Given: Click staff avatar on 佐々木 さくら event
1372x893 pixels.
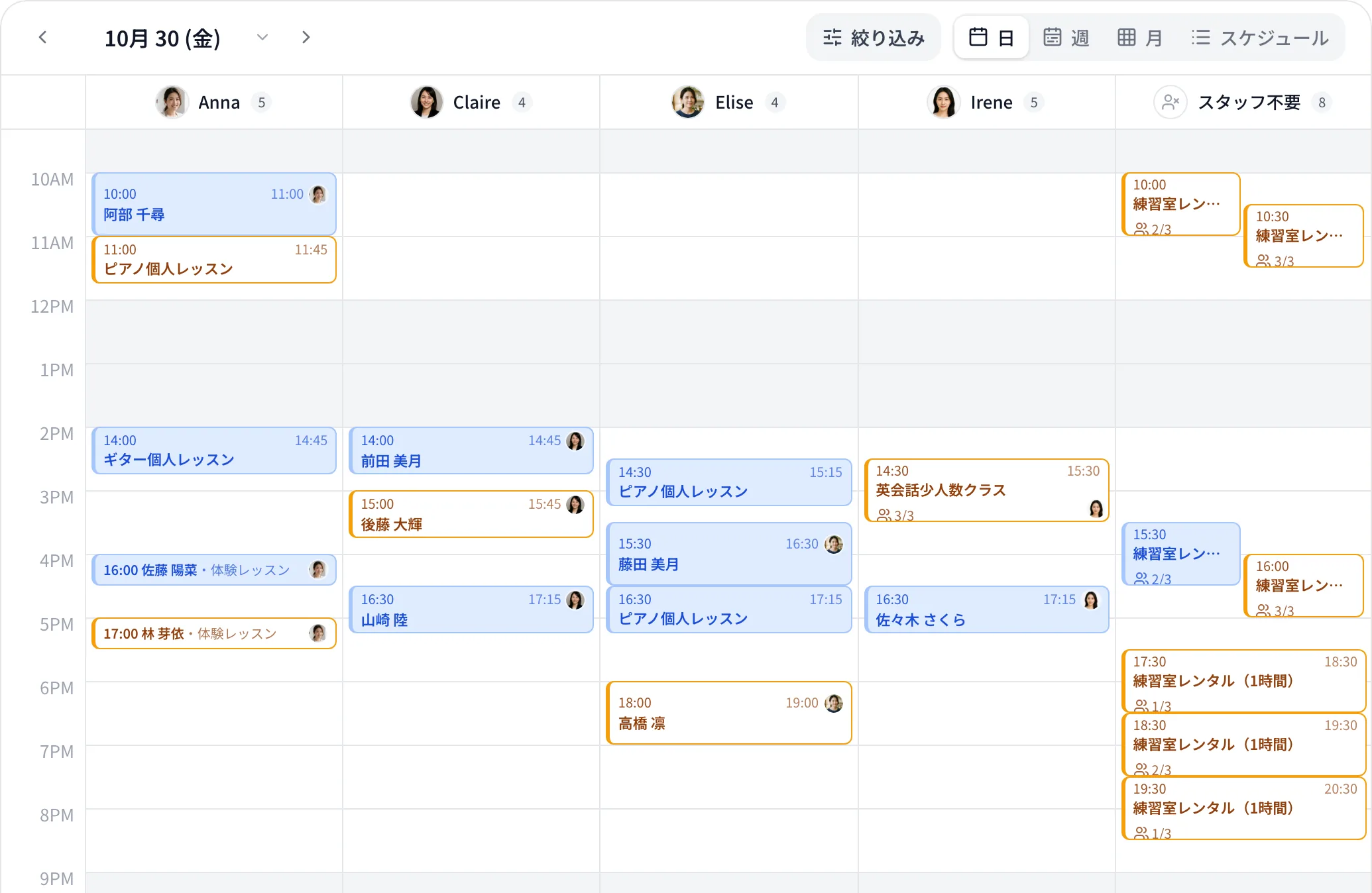Looking at the screenshot, I should (x=1091, y=600).
